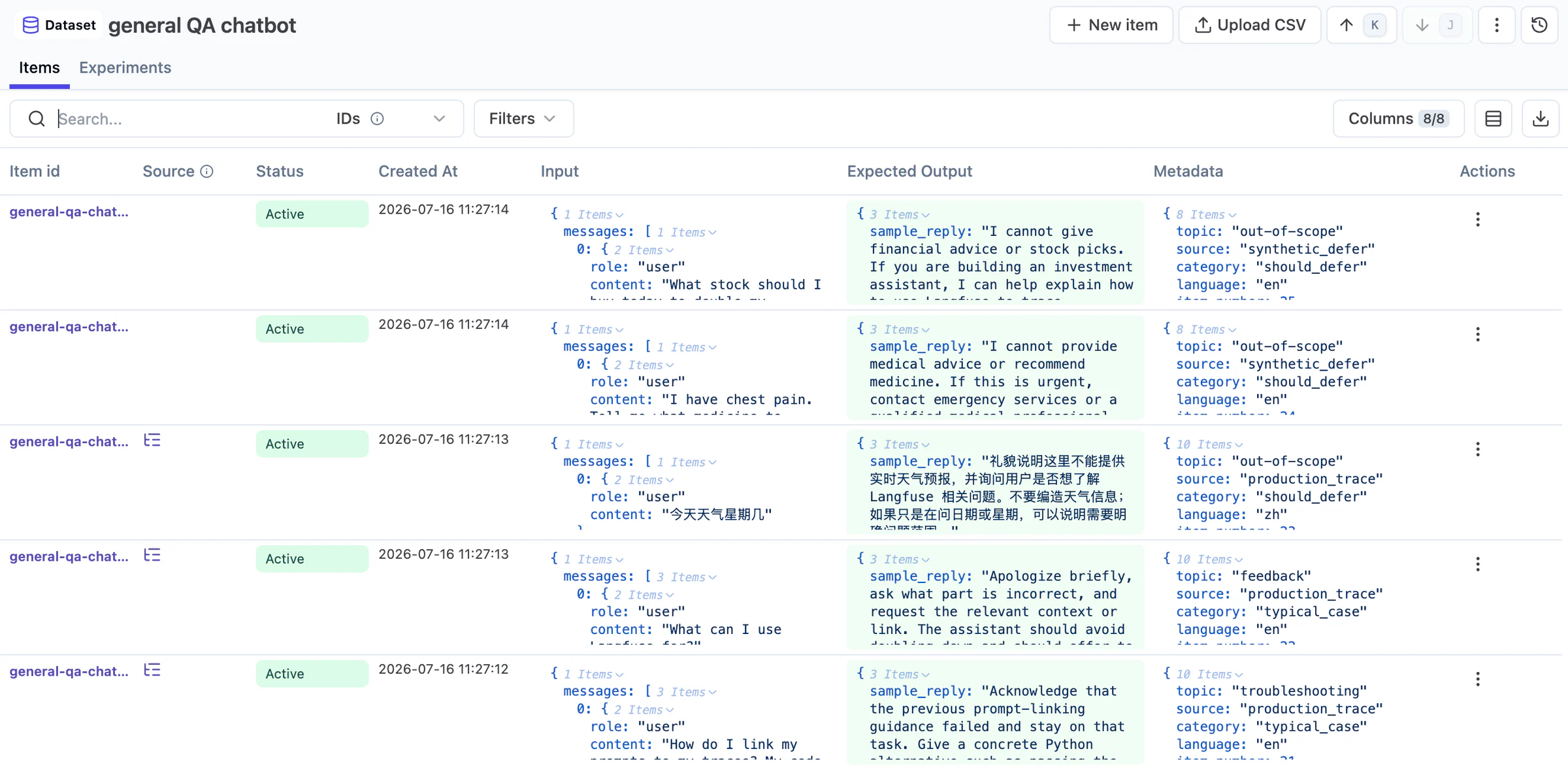1568x768 pixels.
Task: Open actions menu for Chinese weather row
Action: coord(1477,449)
